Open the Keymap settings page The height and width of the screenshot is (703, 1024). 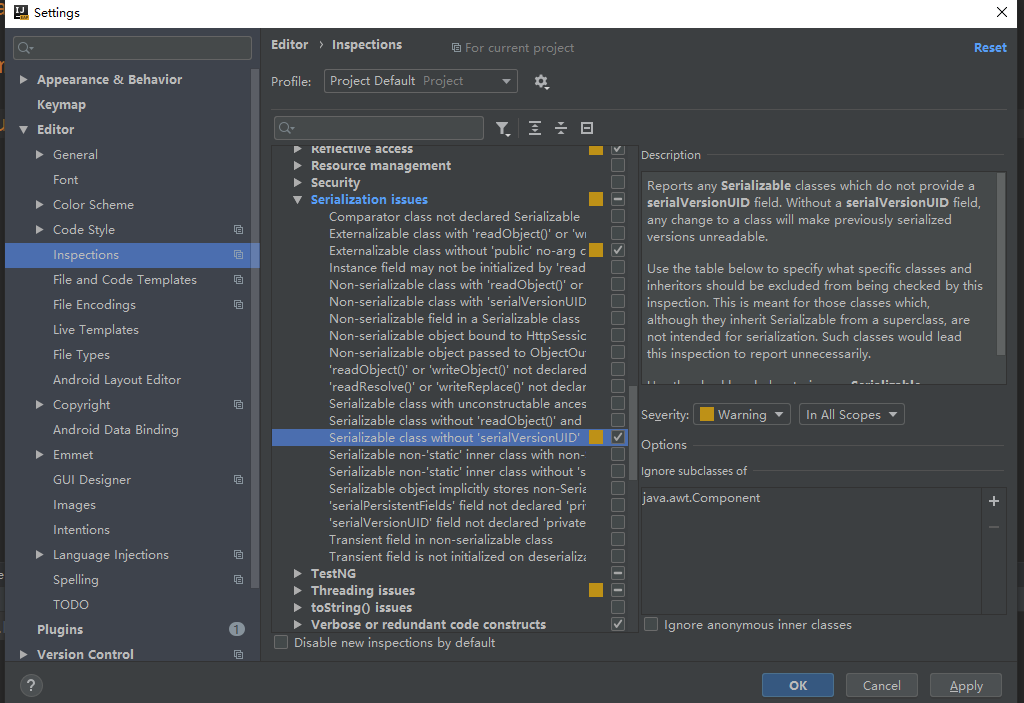61,105
